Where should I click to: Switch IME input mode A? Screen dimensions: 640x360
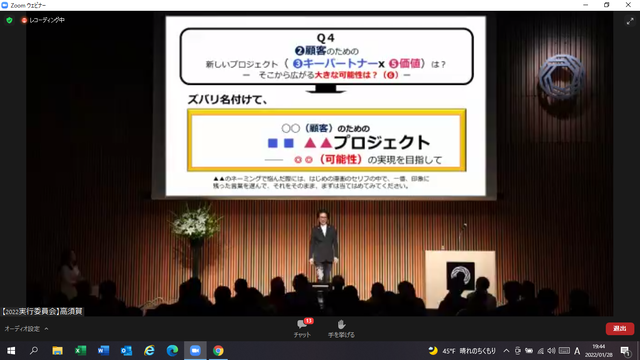577,351
